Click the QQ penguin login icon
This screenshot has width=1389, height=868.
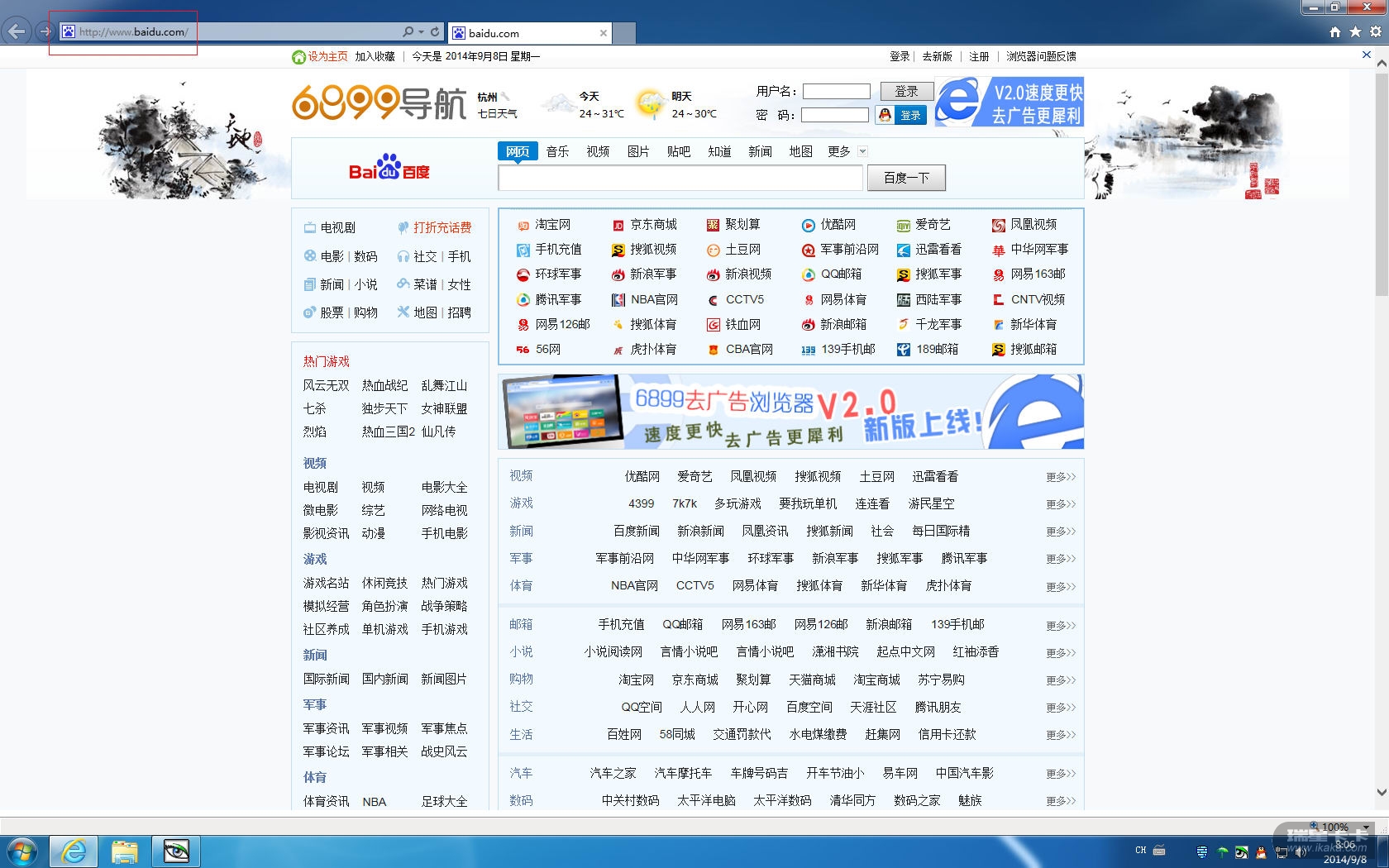pyautogui.click(x=885, y=115)
